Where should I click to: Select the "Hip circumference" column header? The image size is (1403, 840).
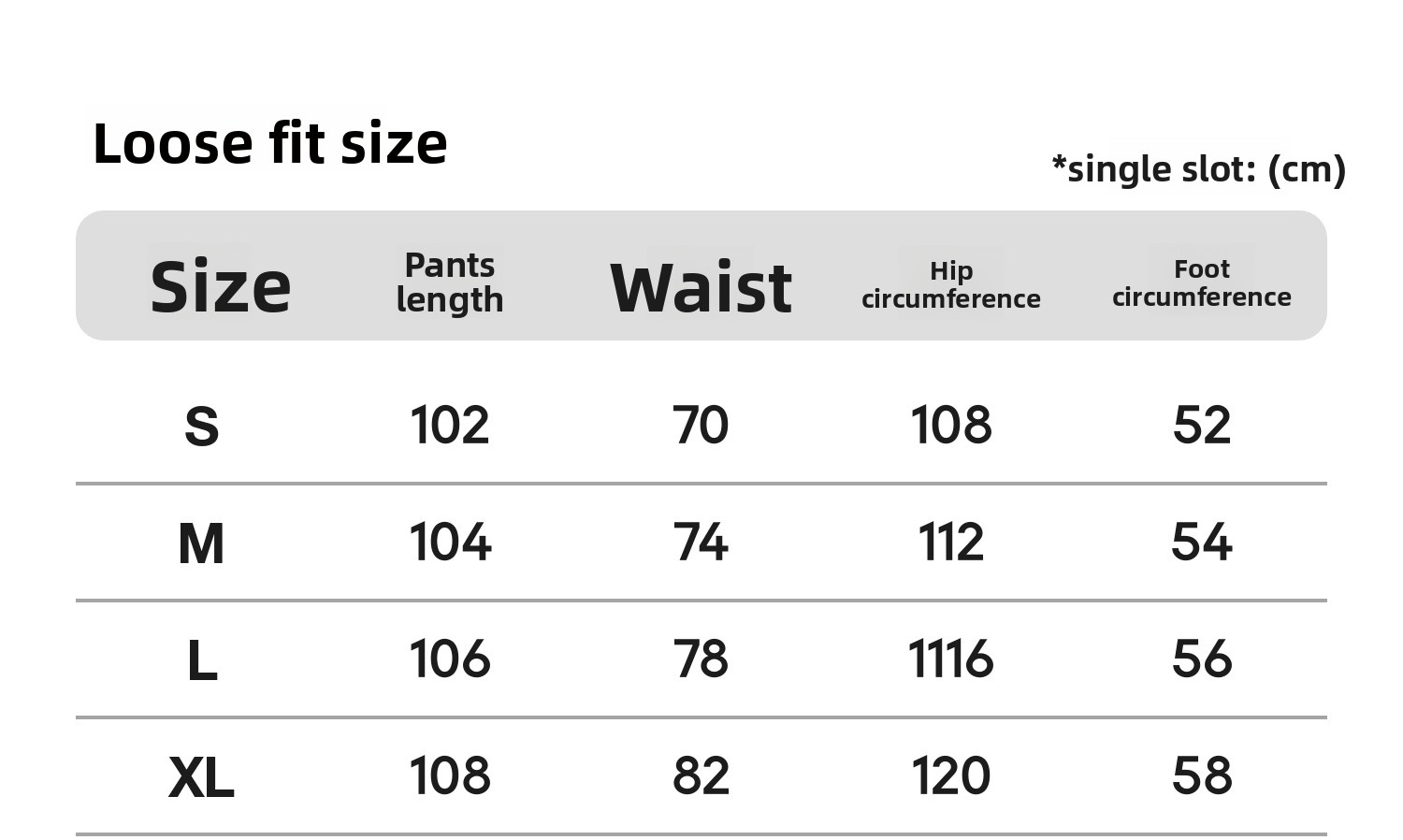pyautogui.click(x=950, y=284)
